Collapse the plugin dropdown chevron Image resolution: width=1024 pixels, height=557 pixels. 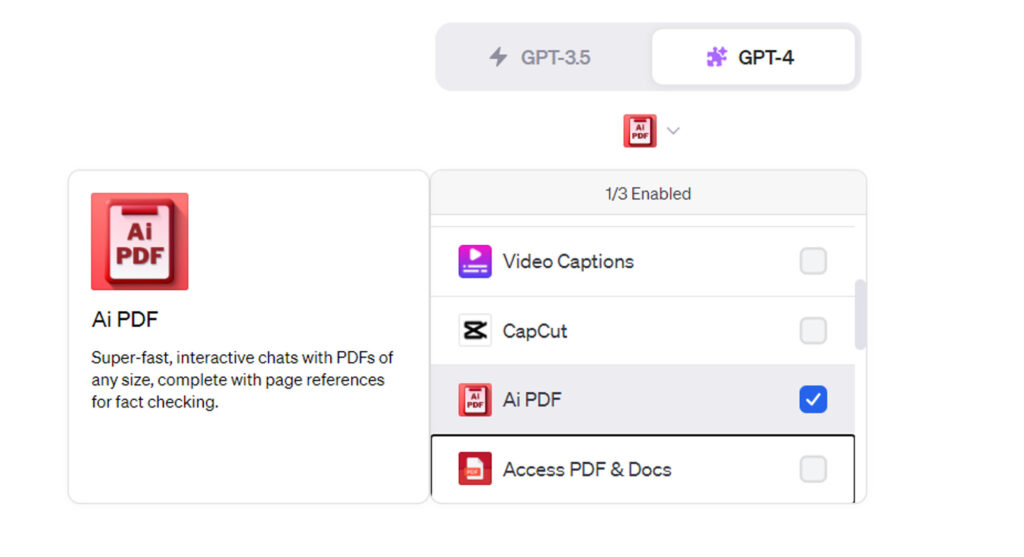point(673,131)
